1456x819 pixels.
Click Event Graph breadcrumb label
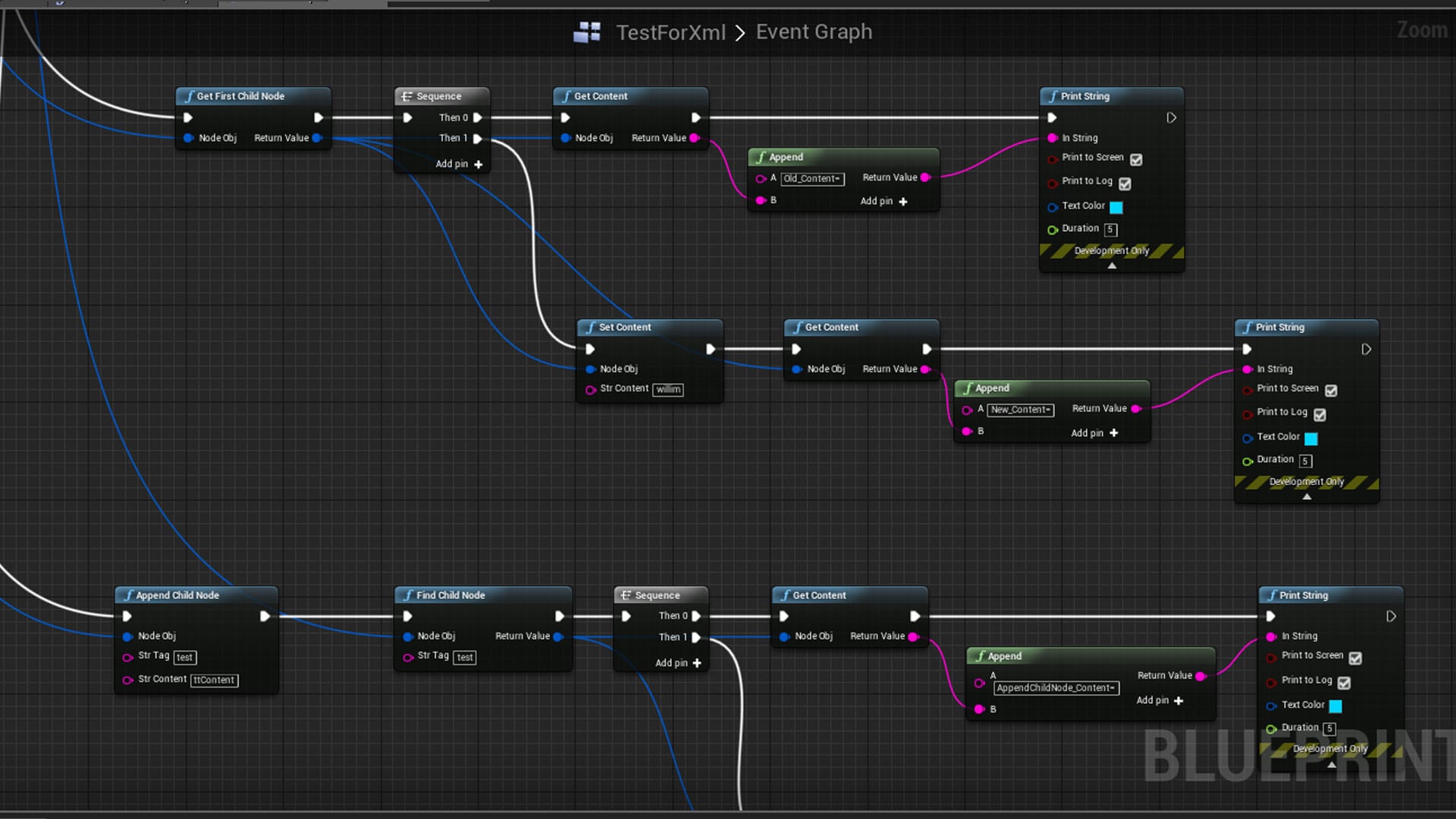814,32
